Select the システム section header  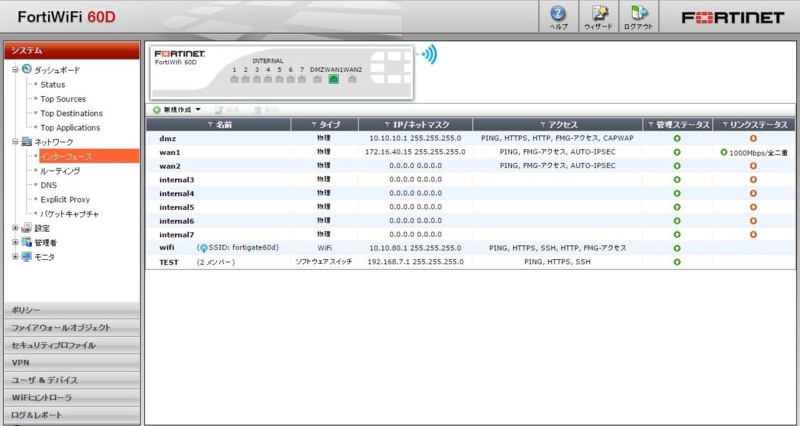[72, 51]
